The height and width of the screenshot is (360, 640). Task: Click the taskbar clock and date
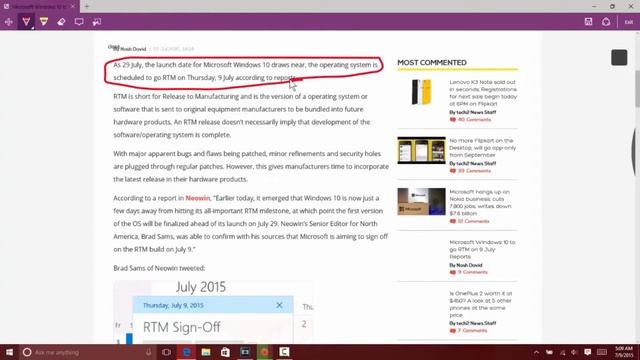pos(624,352)
